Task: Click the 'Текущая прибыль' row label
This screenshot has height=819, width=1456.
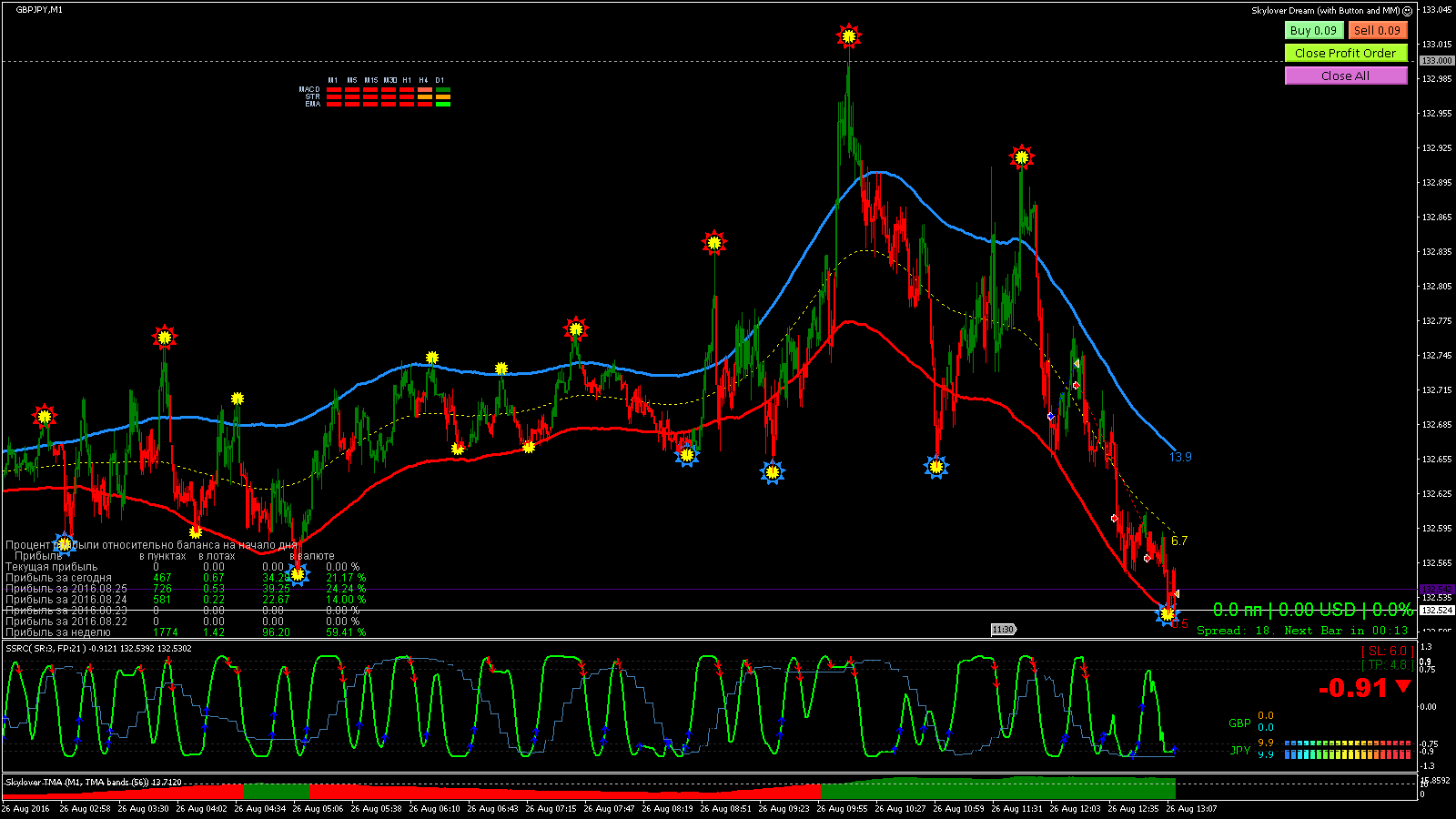Action: click(51, 566)
